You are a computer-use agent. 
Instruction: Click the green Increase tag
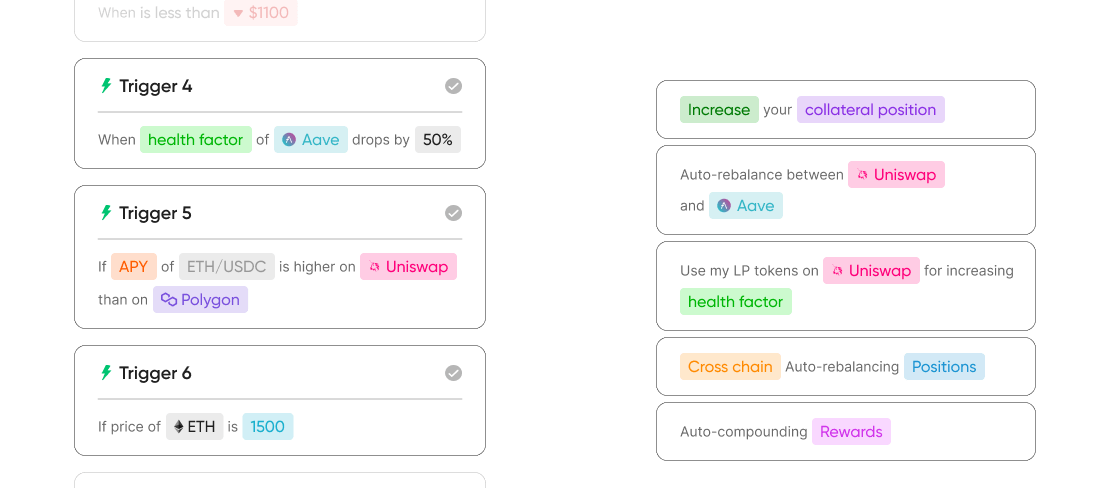click(x=718, y=110)
